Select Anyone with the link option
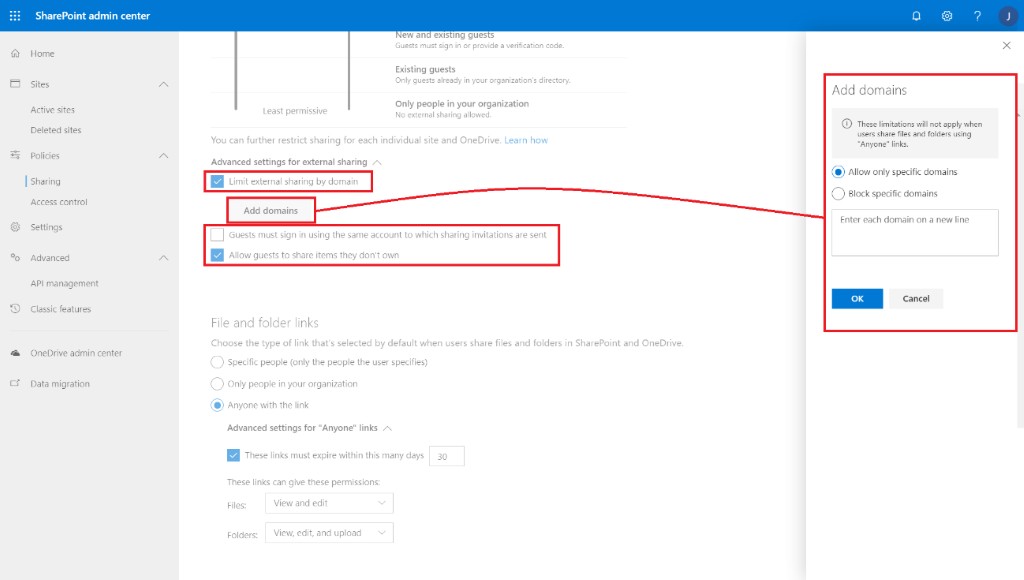This screenshot has height=580, width=1024. click(217, 405)
